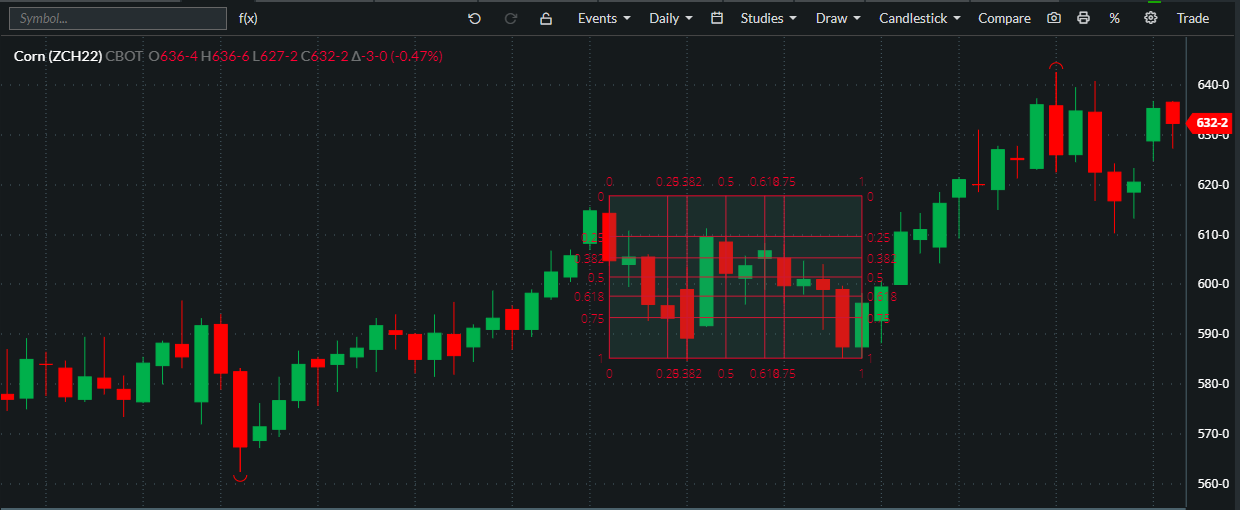Expand the Events dropdown
This screenshot has width=1240, height=510.
point(604,18)
